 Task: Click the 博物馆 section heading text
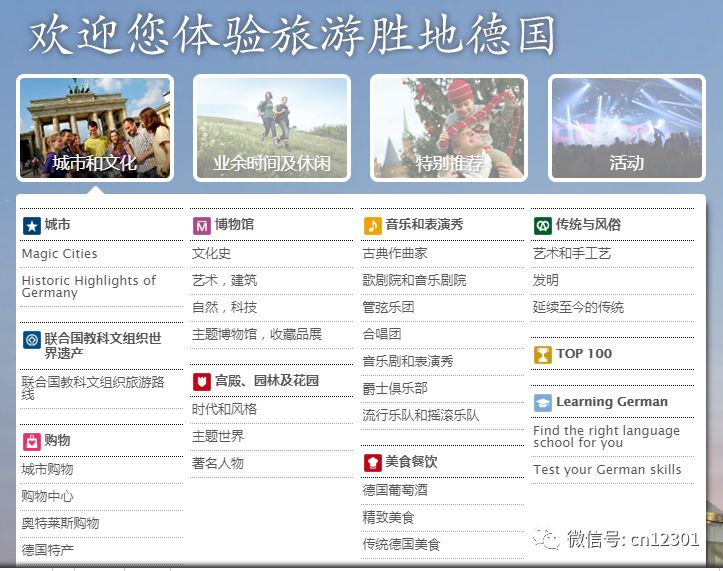click(x=234, y=225)
